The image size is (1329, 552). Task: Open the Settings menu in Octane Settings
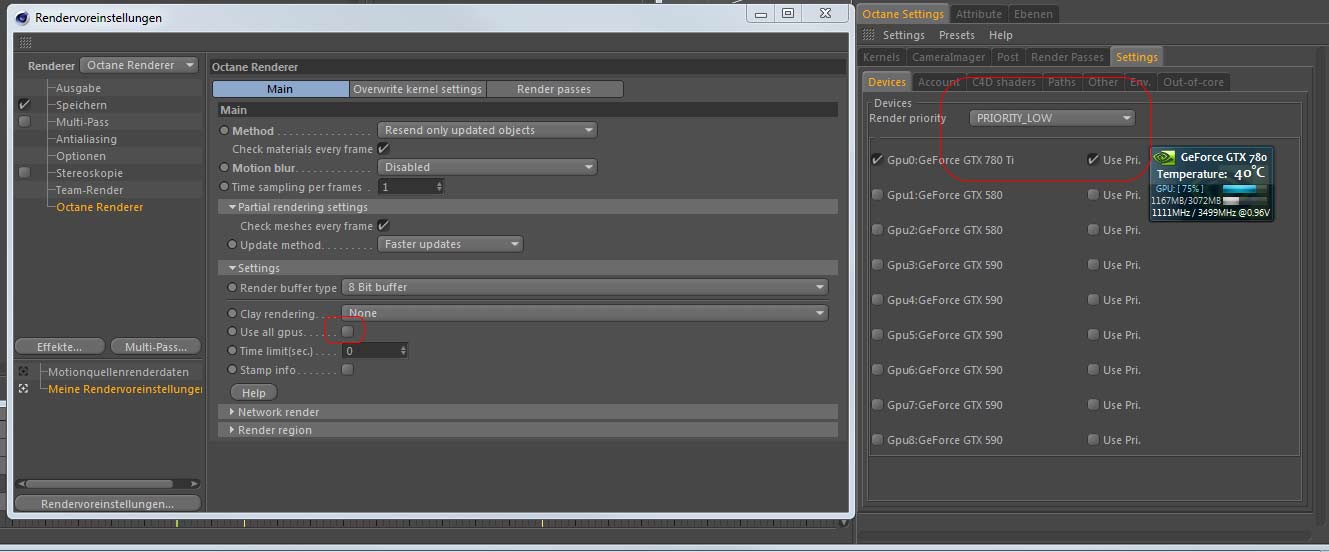point(904,35)
